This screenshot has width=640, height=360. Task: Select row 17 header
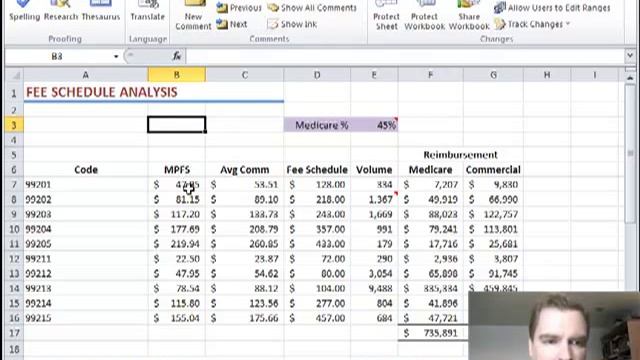(x=14, y=333)
